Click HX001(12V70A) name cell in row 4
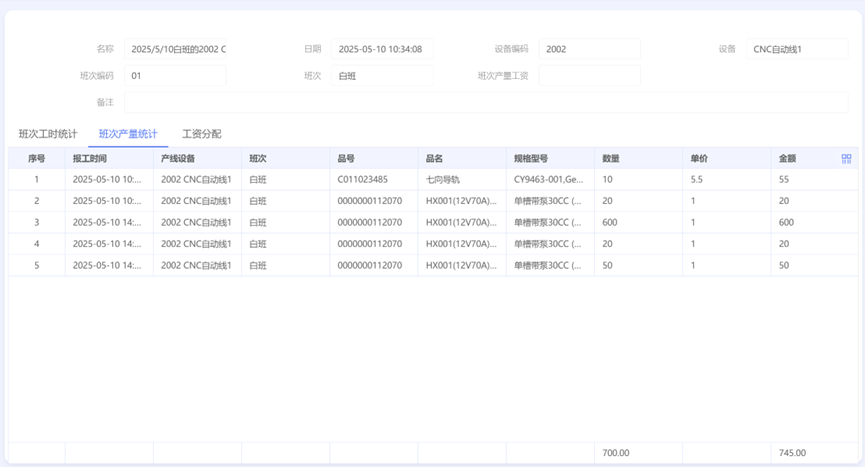865x467 pixels. (461, 244)
